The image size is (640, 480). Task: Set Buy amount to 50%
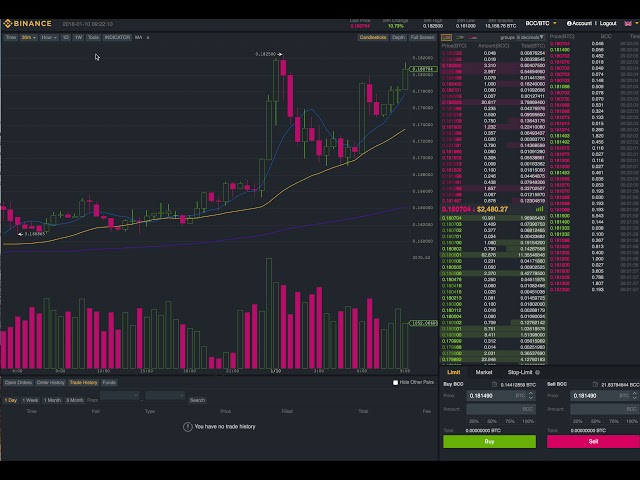(x=492, y=421)
